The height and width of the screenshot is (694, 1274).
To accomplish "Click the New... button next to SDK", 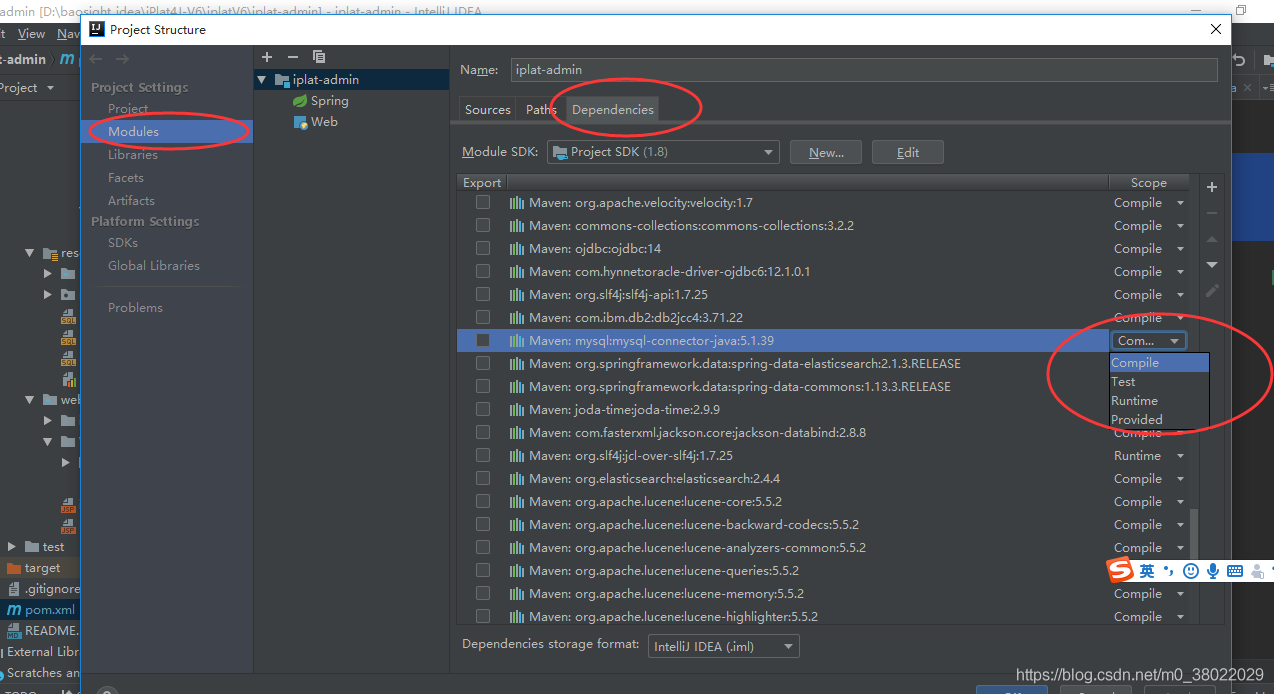I will [825, 152].
